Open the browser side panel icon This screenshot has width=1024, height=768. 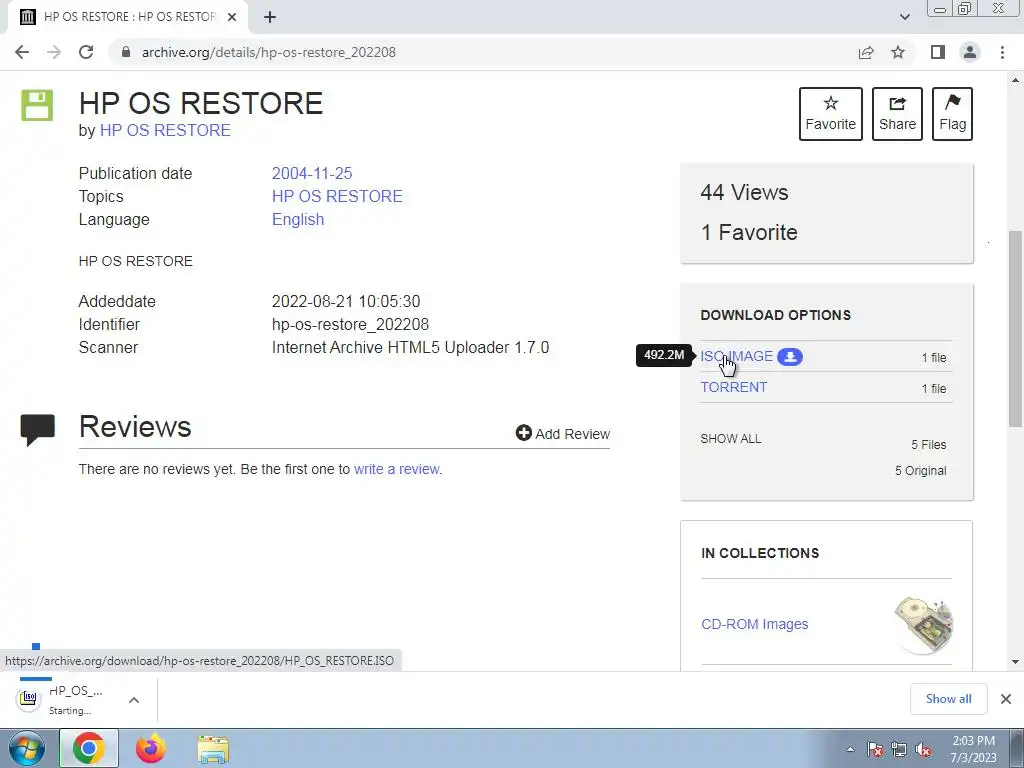938,52
